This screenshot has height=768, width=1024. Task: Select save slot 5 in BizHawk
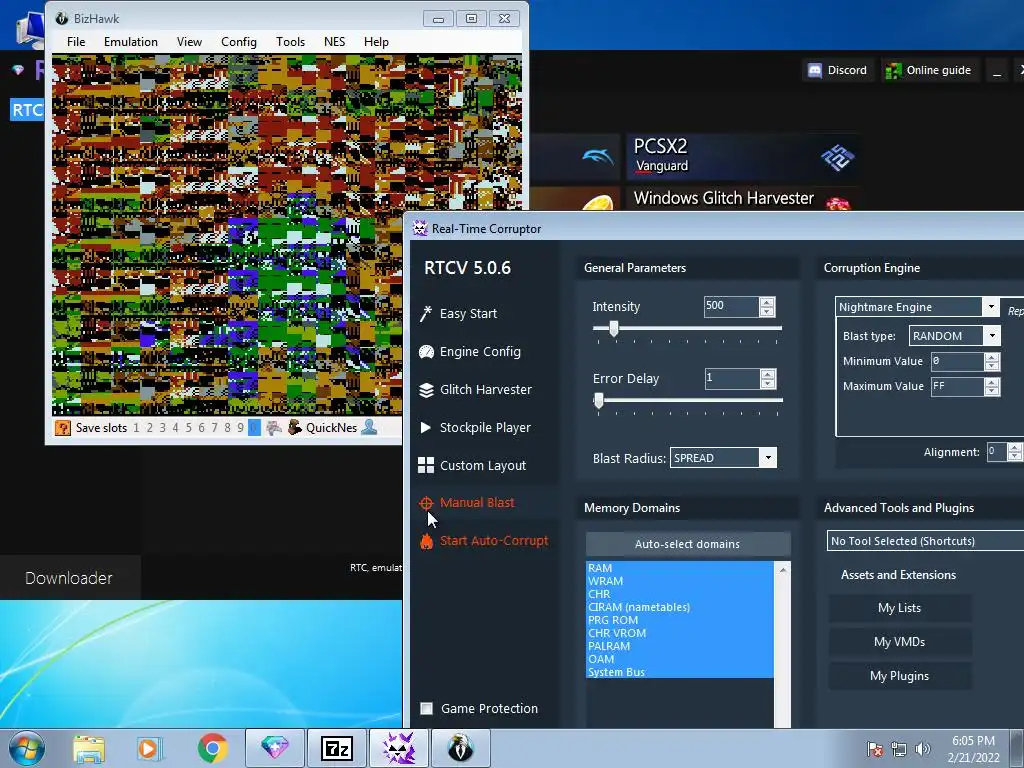coord(189,428)
